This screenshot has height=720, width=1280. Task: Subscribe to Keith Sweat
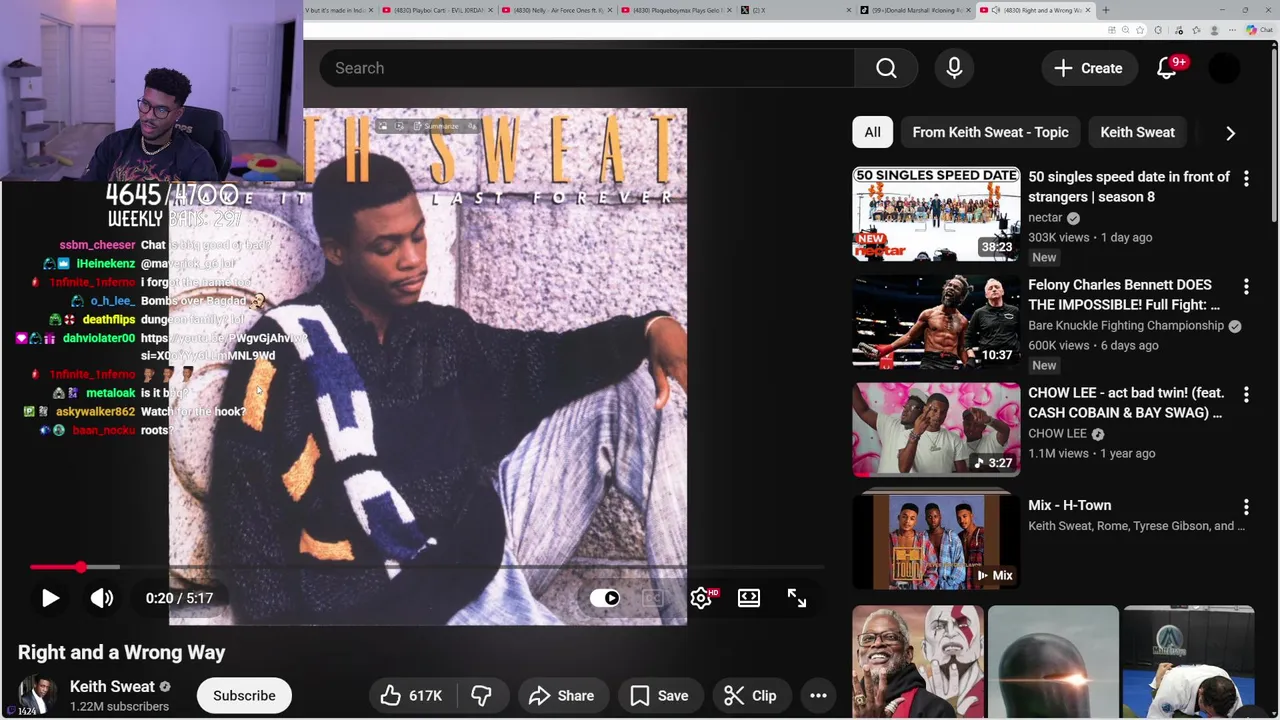[x=244, y=696]
